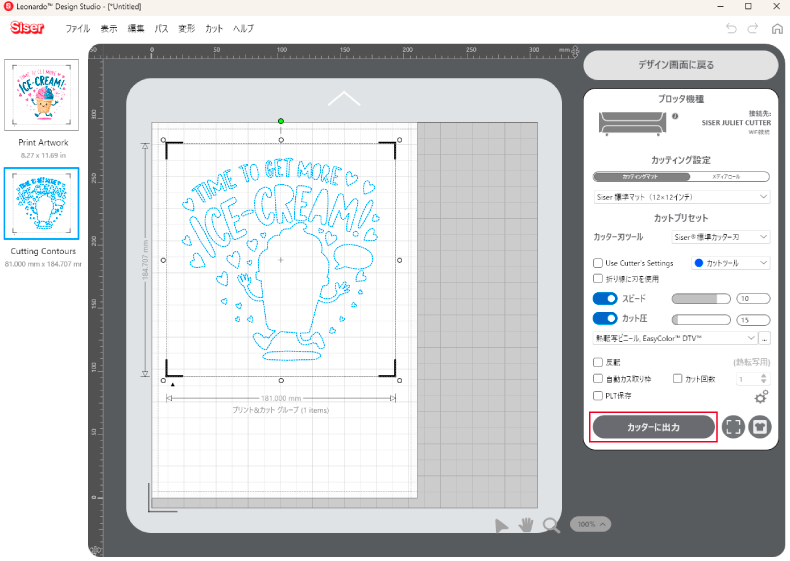Open the 熱転写ビニール material dropdown
Screen dimensions: 790x561
coord(675,338)
